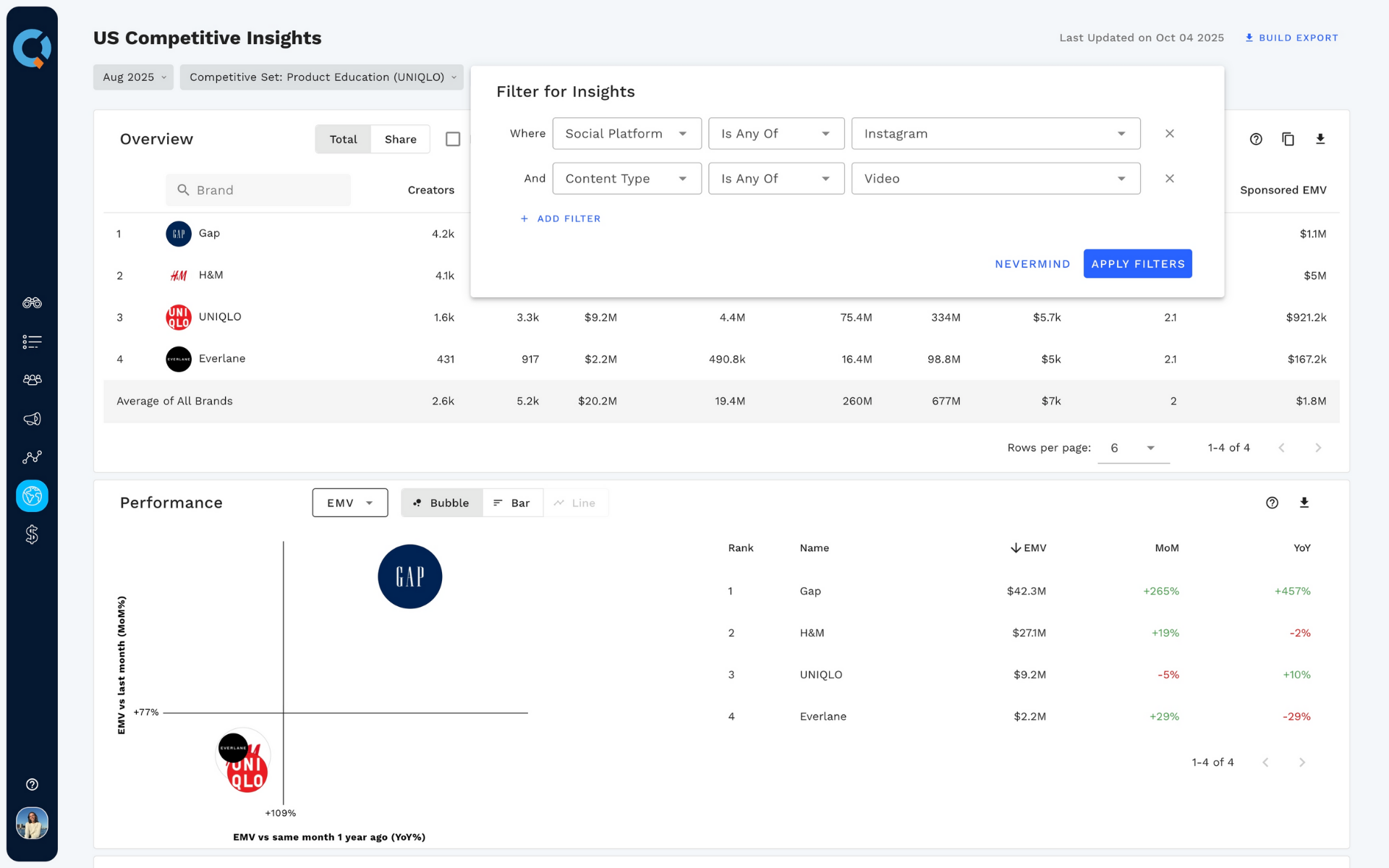Select the Bubble chart tab
The height and width of the screenshot is (868, 1389).
coord(441,502)
